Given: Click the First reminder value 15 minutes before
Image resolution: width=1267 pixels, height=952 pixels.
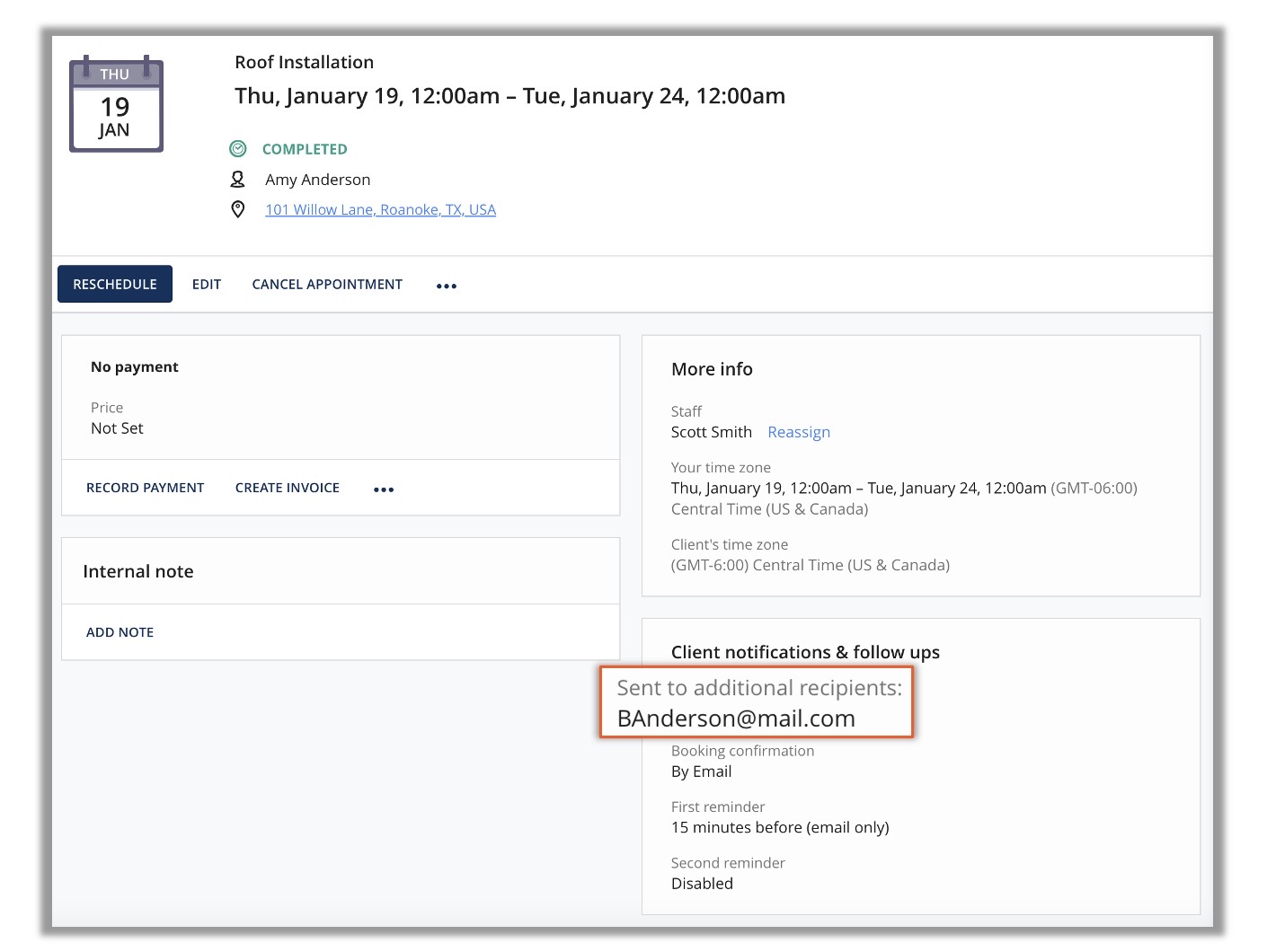Looking at the screenshot, I should [x=780, y=827].
